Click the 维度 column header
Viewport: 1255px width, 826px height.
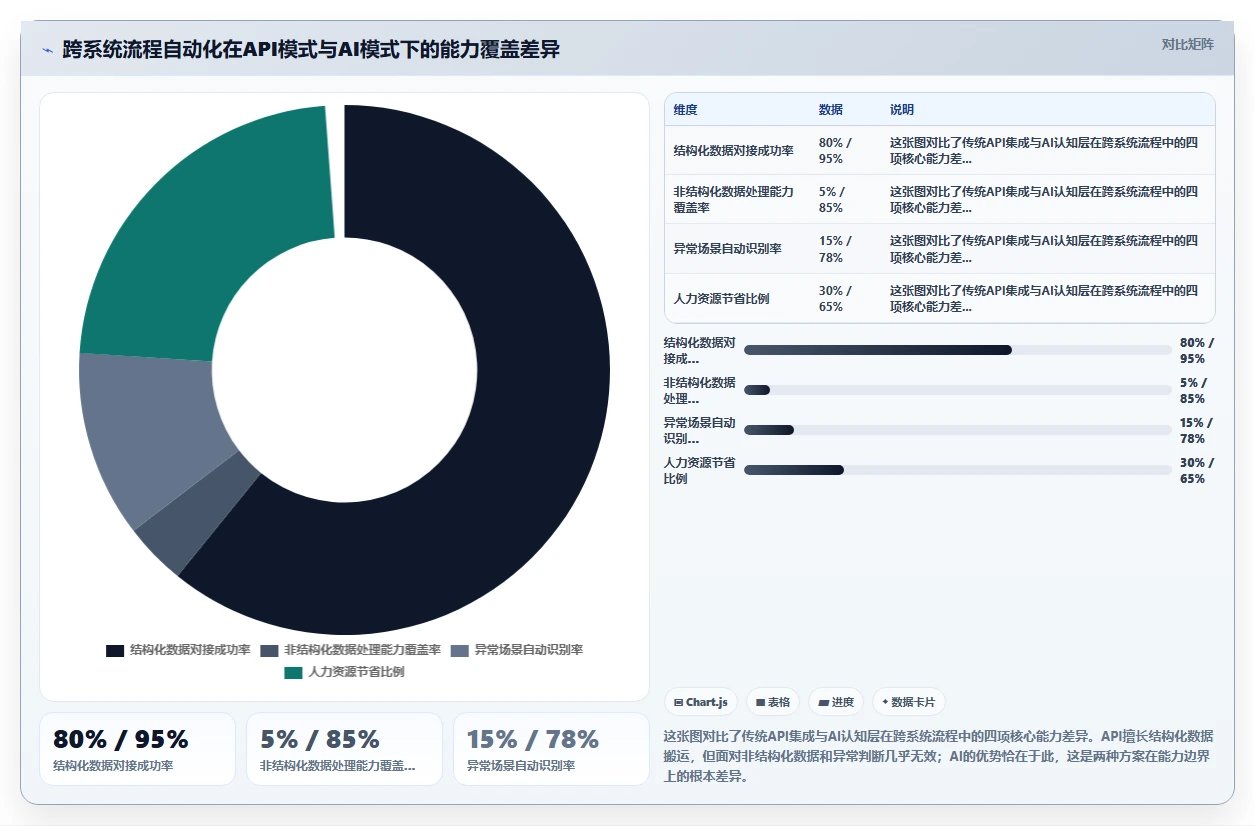tap(686, 110)
